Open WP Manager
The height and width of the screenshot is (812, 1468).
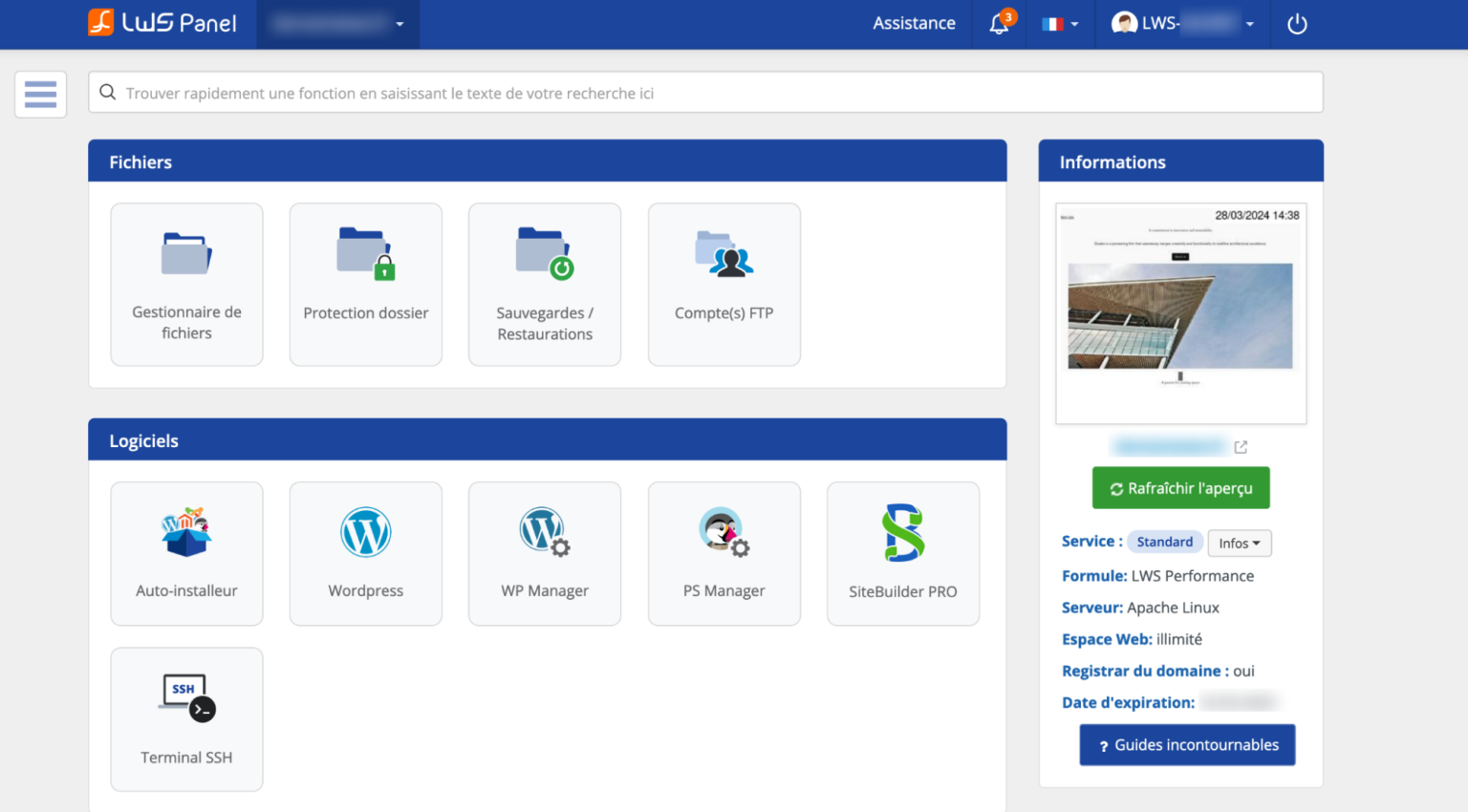tap(545, 554)
